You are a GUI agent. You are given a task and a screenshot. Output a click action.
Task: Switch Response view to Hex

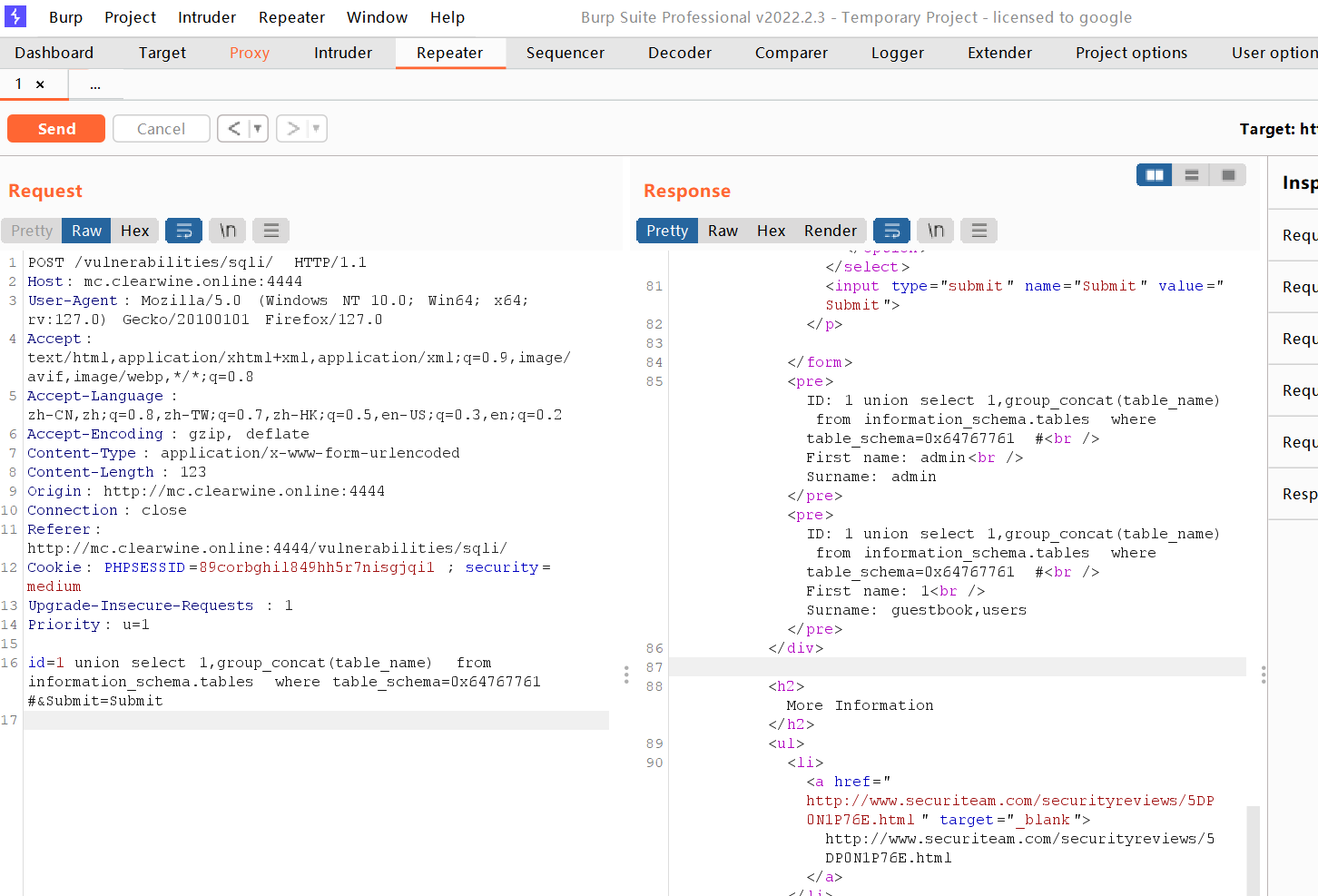click(x=771, y=231)
